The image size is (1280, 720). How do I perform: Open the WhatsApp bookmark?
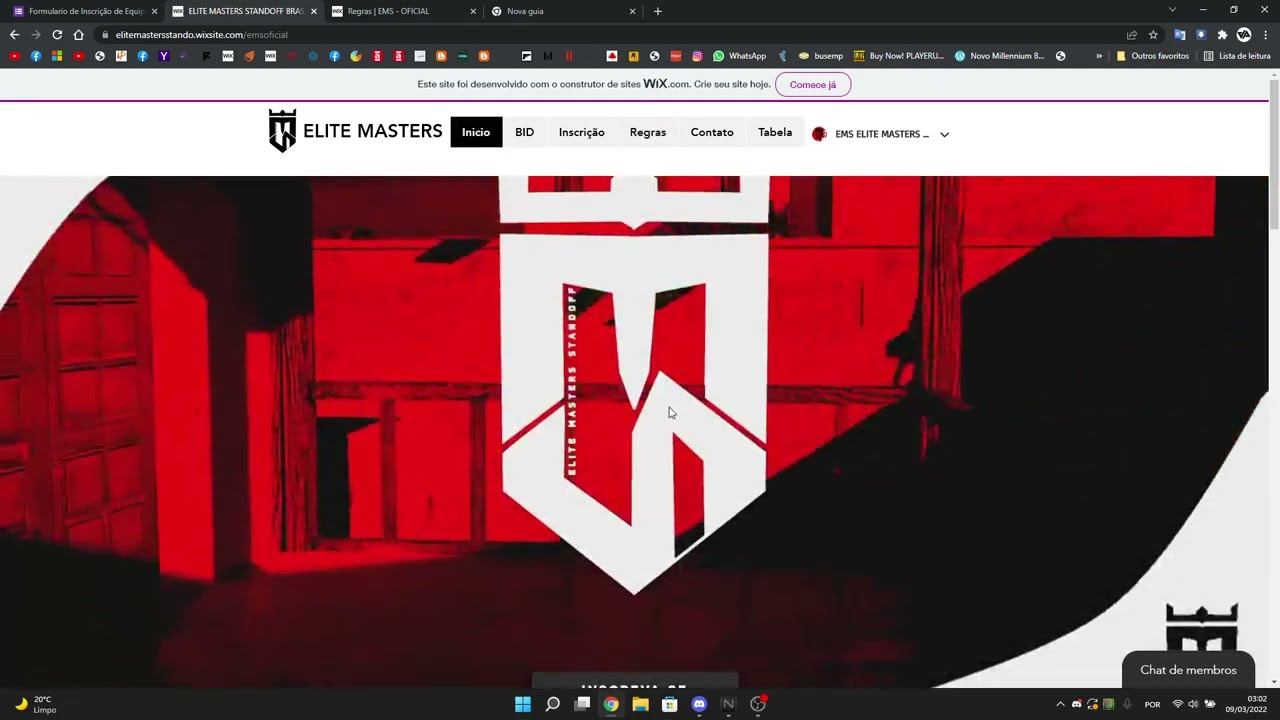[x=740, y=56]
